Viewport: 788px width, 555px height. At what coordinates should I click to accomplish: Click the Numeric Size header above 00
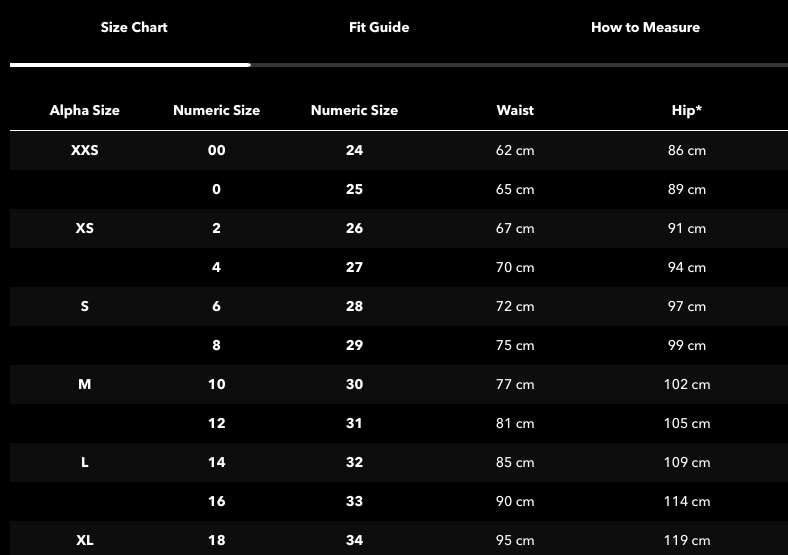216,110
